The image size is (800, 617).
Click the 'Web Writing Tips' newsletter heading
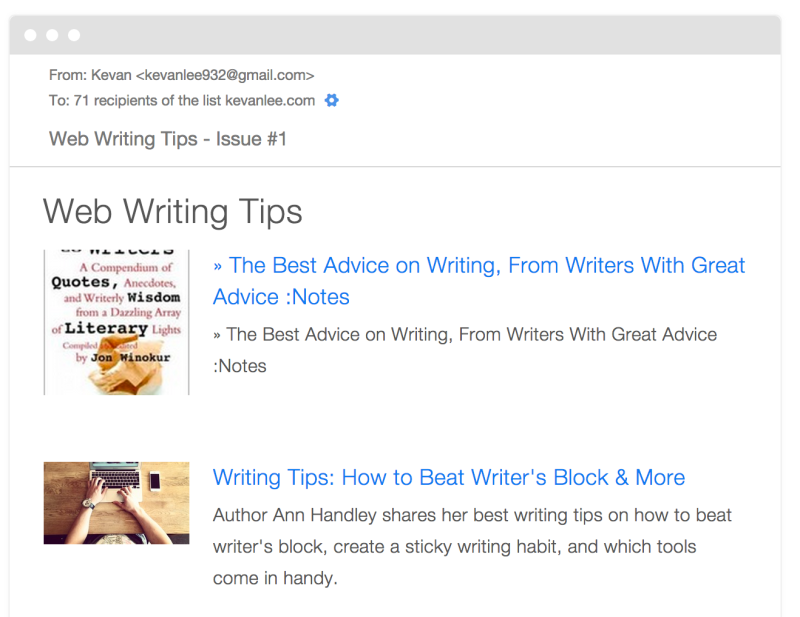tap(172, 211)
